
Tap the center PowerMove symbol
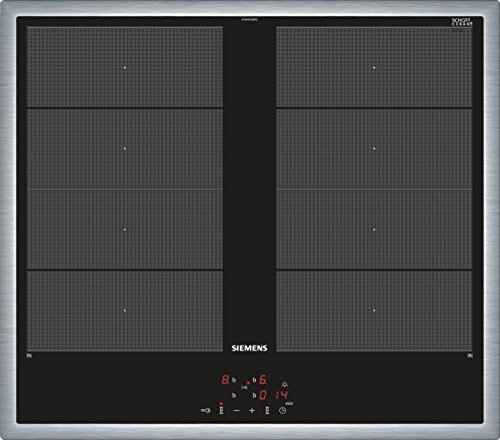pos(244,387)
